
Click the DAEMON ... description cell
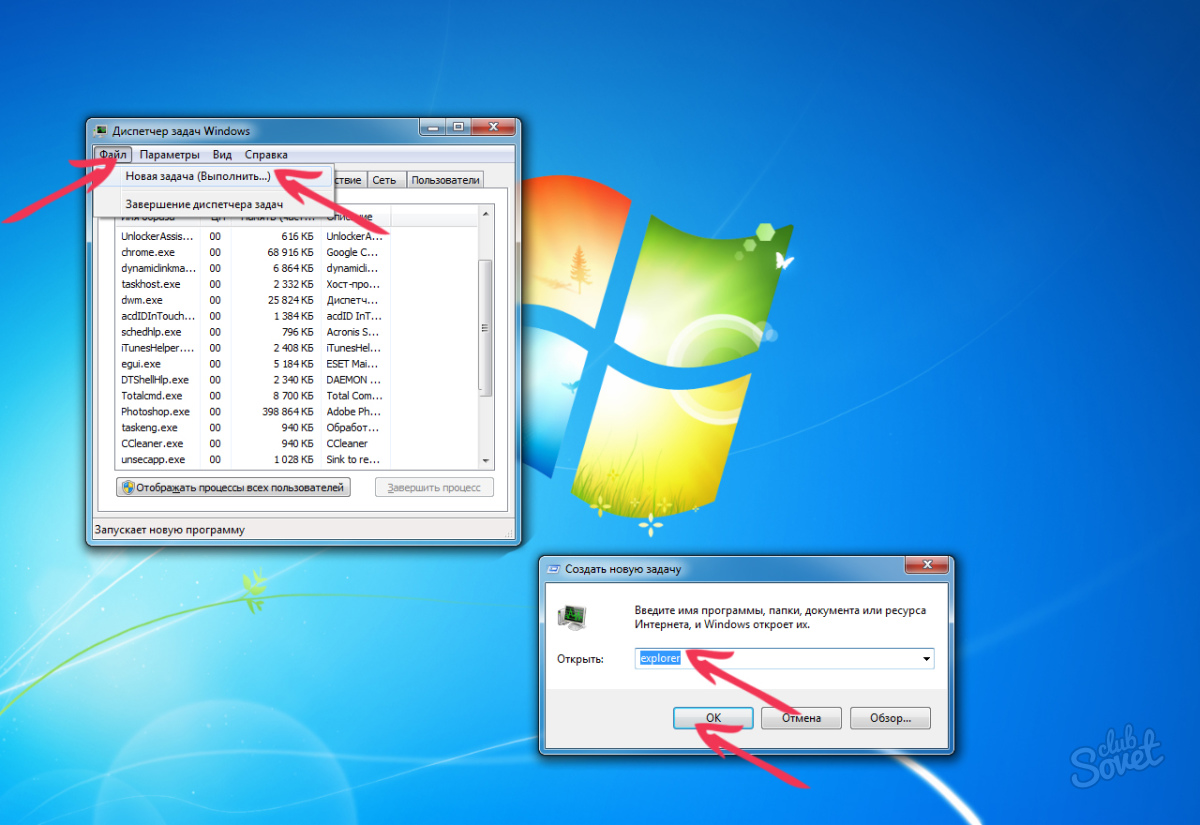(354, 380)
